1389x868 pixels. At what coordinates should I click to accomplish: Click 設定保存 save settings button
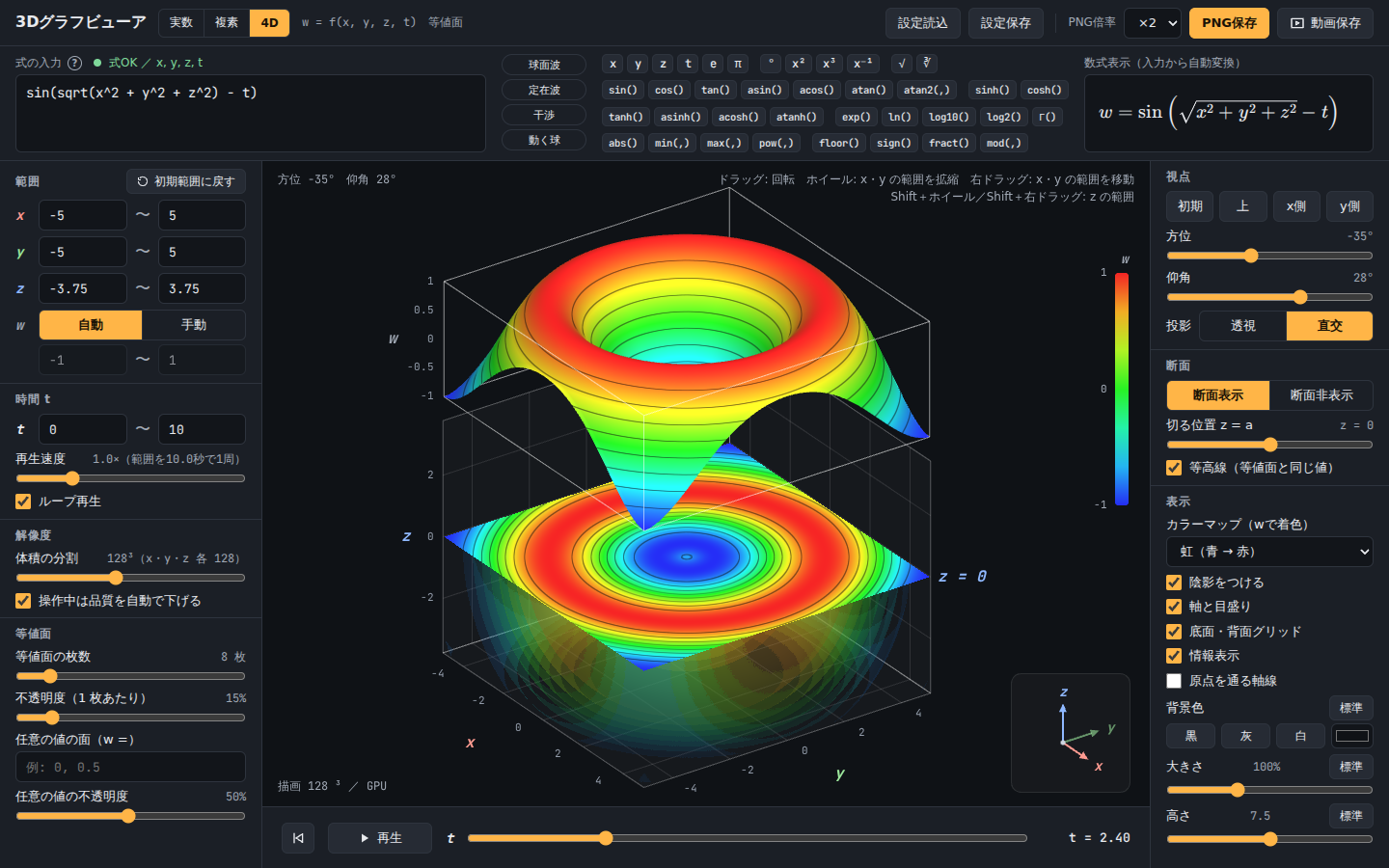point(1006,23)
